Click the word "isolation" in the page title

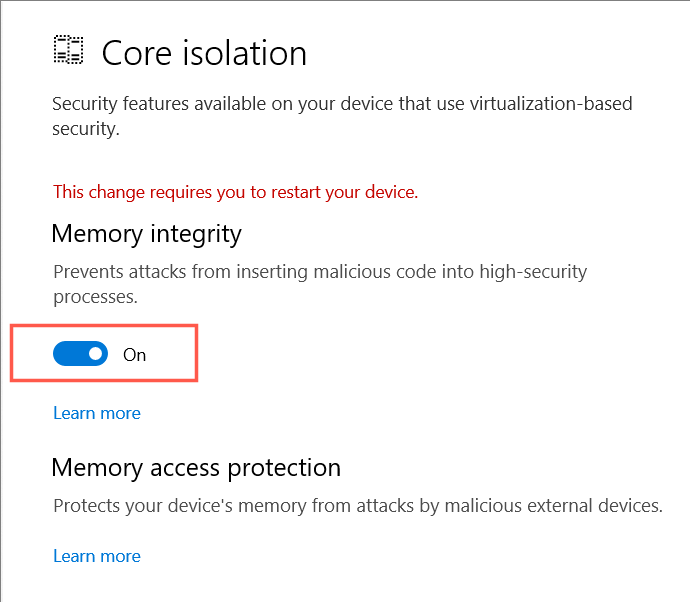click(244, 53)
